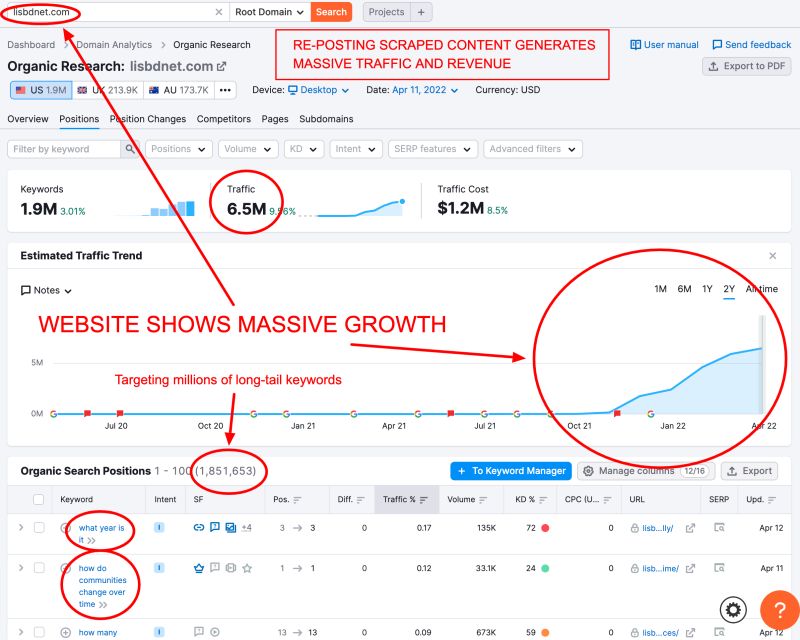Viewport: 800px width, 640px height.
Task: Check the 'what year is it' row checkbox
Action: [39, 527]
